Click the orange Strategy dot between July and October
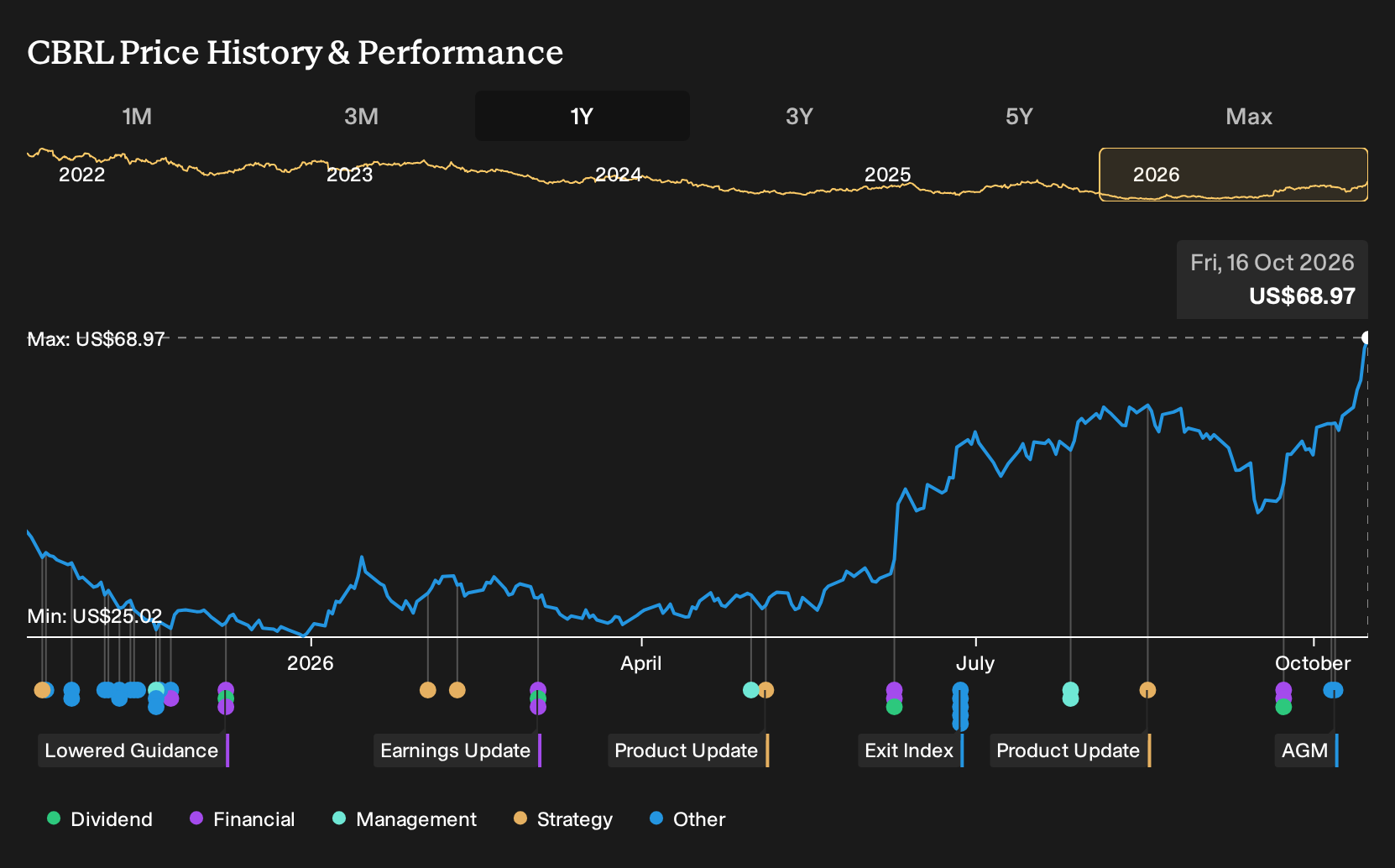The height and width of the screenshot is (868, 1395). coord(1147,690)
